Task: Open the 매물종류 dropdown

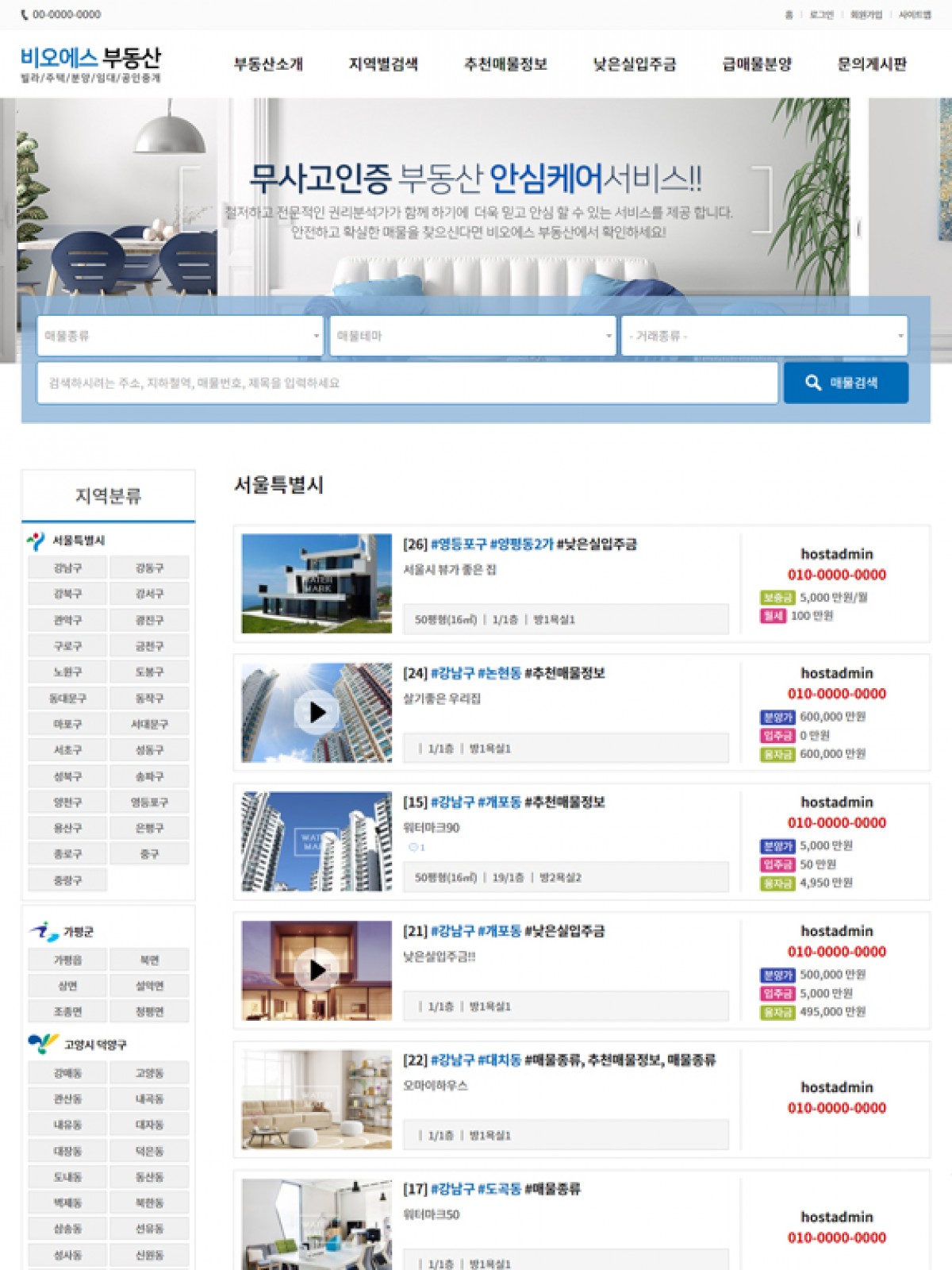Action: [180, 336]
